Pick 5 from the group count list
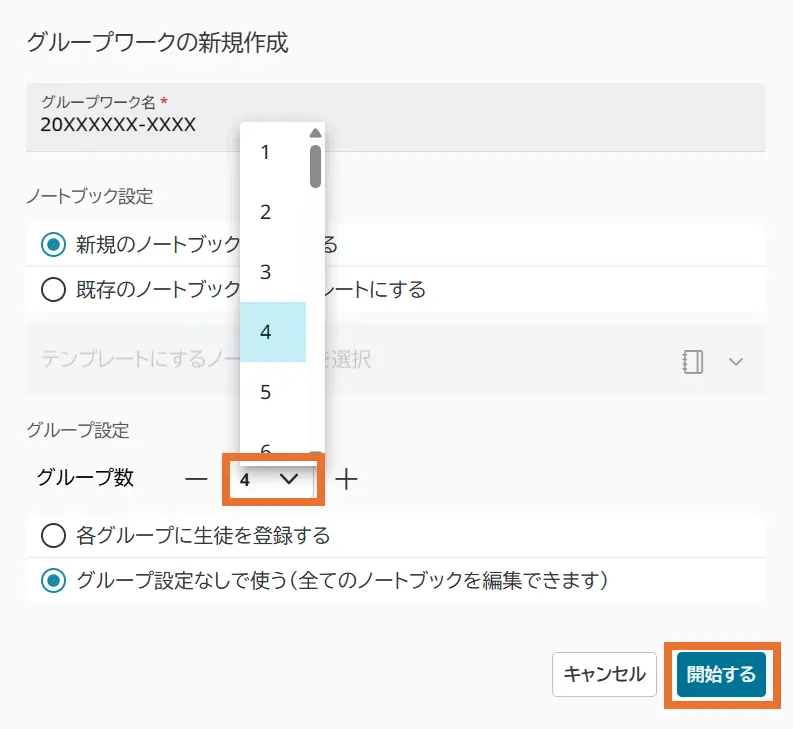The width and height of the screenshot is (793, 729). (273, 392)
